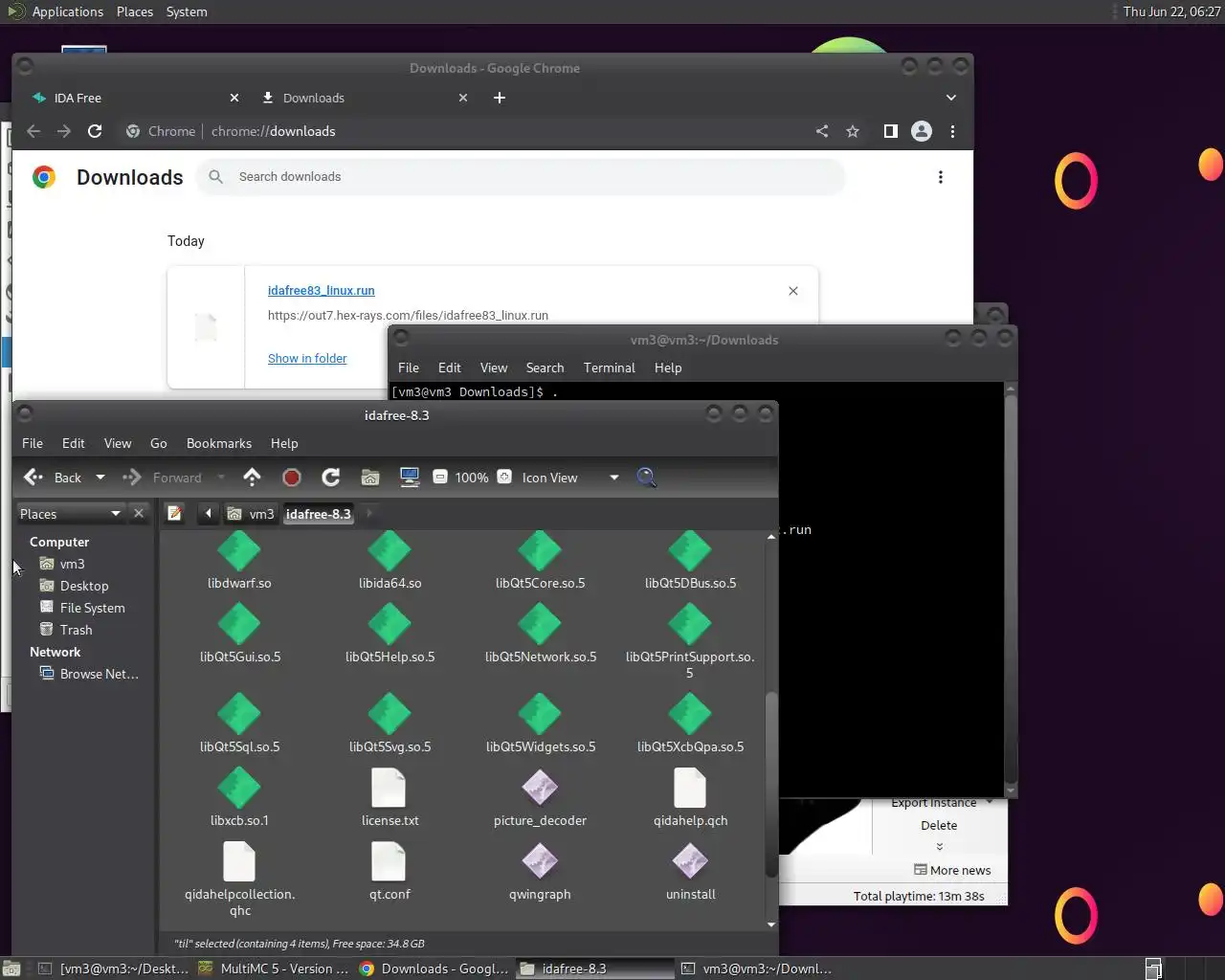
Task: Select the qwingraph executable icon
Action: pyautogui.click(x=540, y=861)
